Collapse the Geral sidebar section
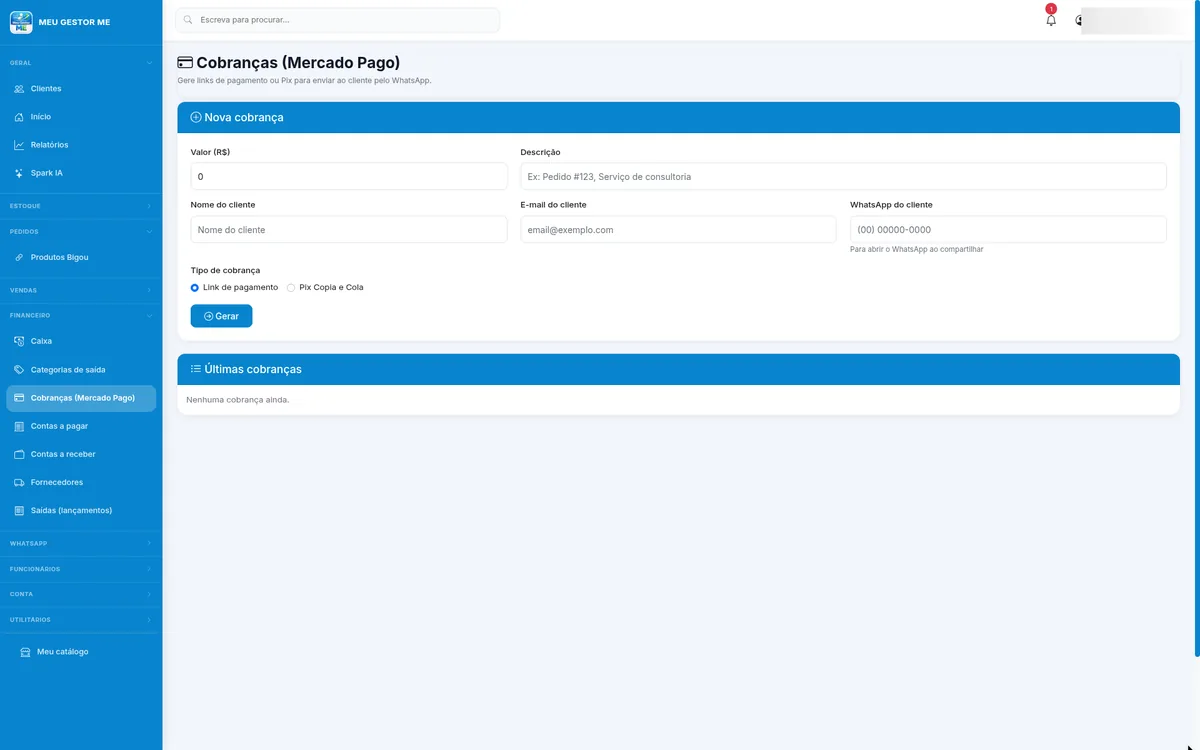Image resolution: width=1200 pixels, height=750 pixels. tap(81, 63)
